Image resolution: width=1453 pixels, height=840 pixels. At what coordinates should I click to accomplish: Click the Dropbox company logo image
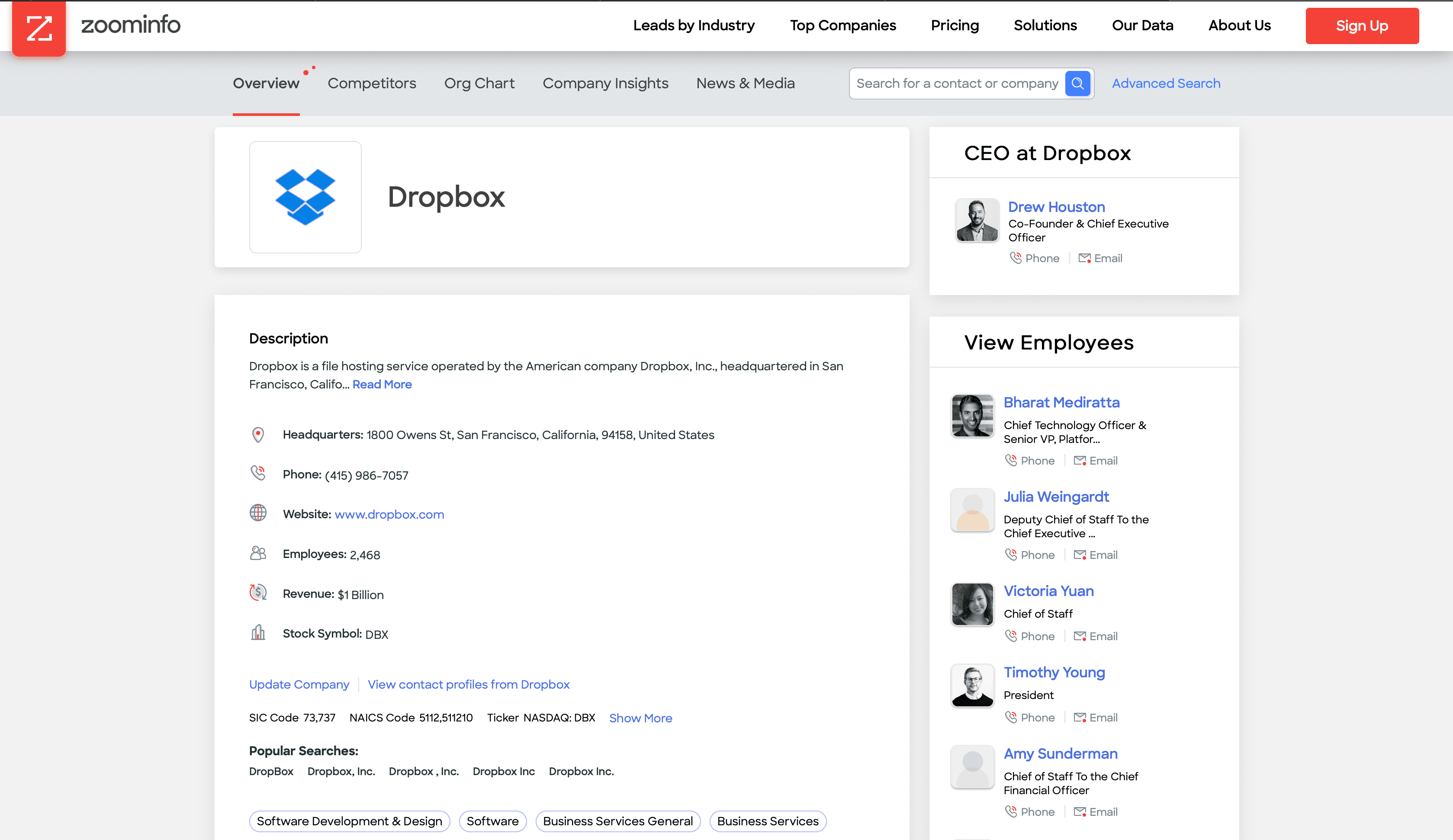pos(305,197)
